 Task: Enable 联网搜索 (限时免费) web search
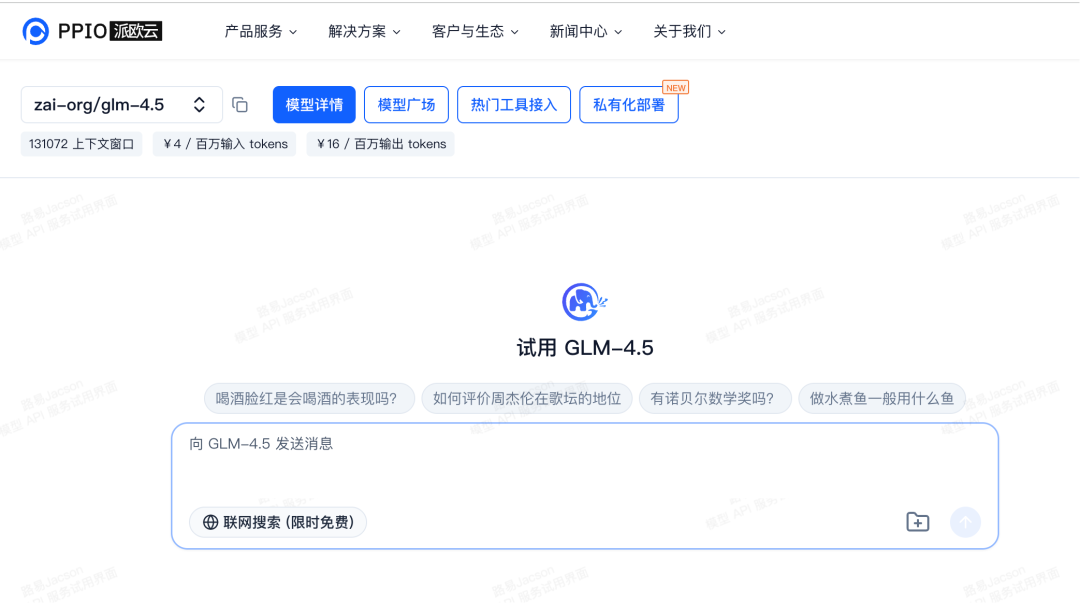pyautogui.click(x=277, y=522)
